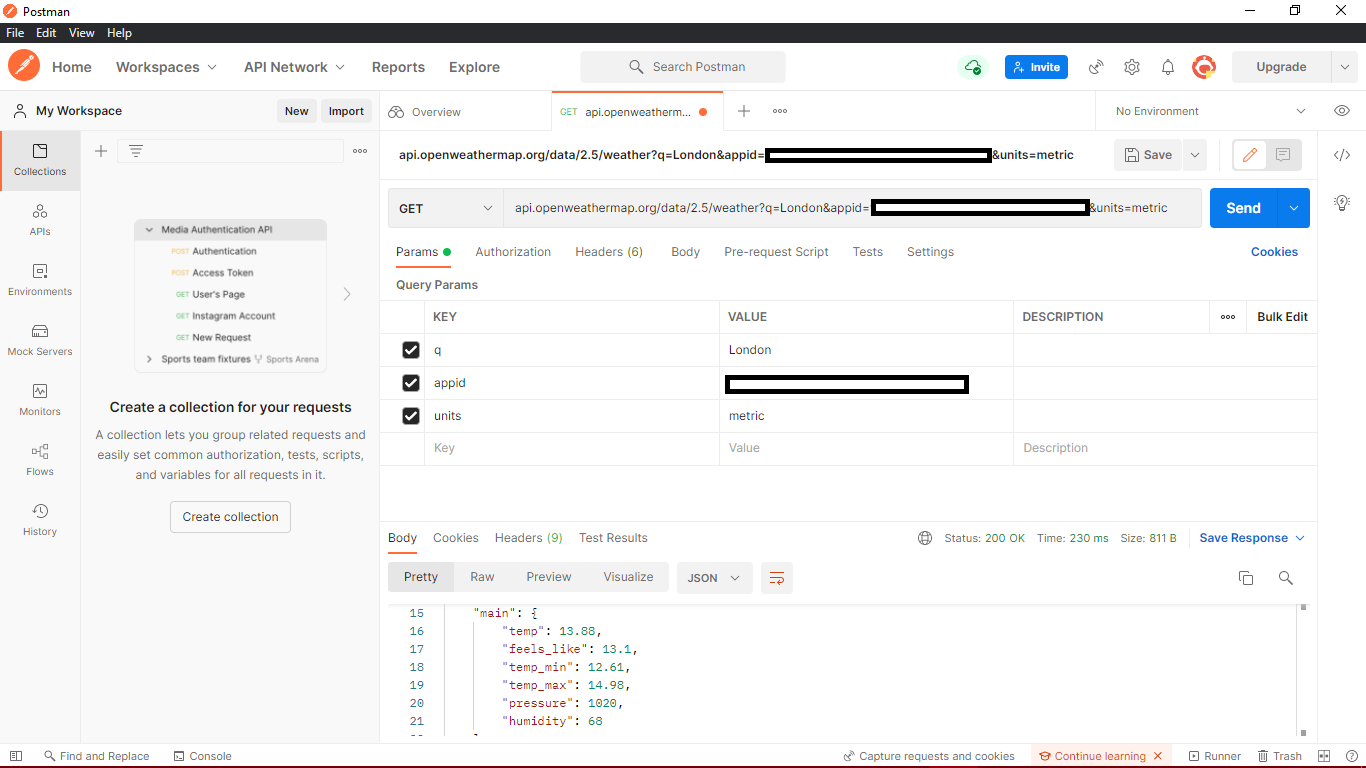Open the Save button dropdown arrow
The width and height of the screenshot is (1366, 768).
click(x=1194, y=155)
